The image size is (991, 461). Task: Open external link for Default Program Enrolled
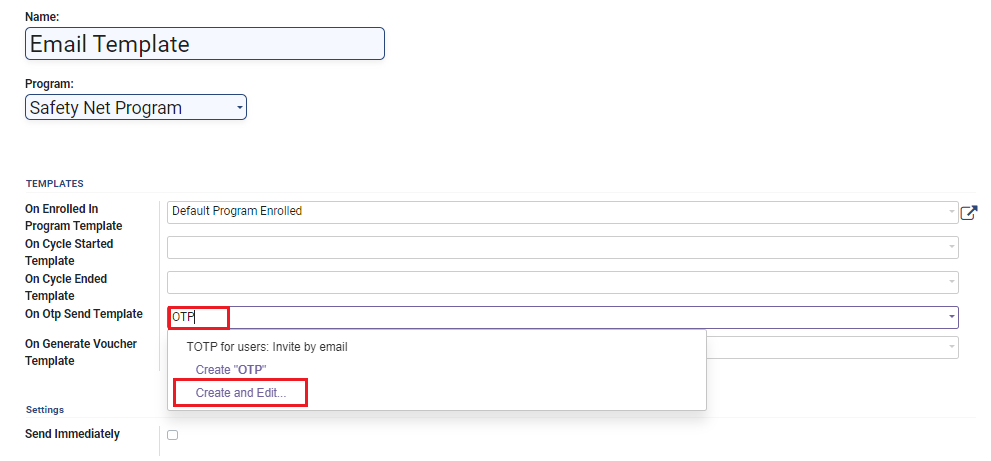tap(968, 212)
